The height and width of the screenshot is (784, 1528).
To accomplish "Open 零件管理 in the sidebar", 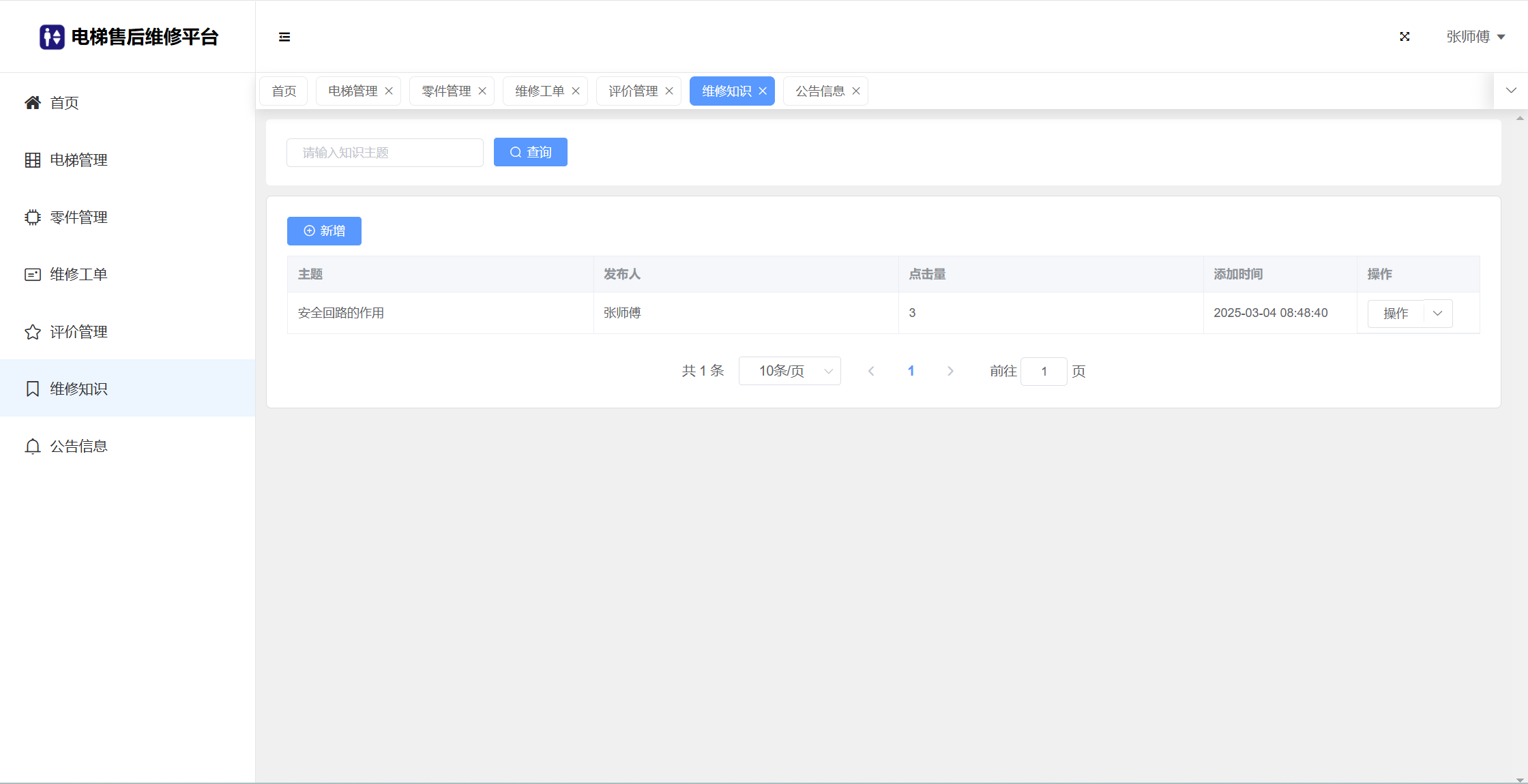I will coord(78,217).
